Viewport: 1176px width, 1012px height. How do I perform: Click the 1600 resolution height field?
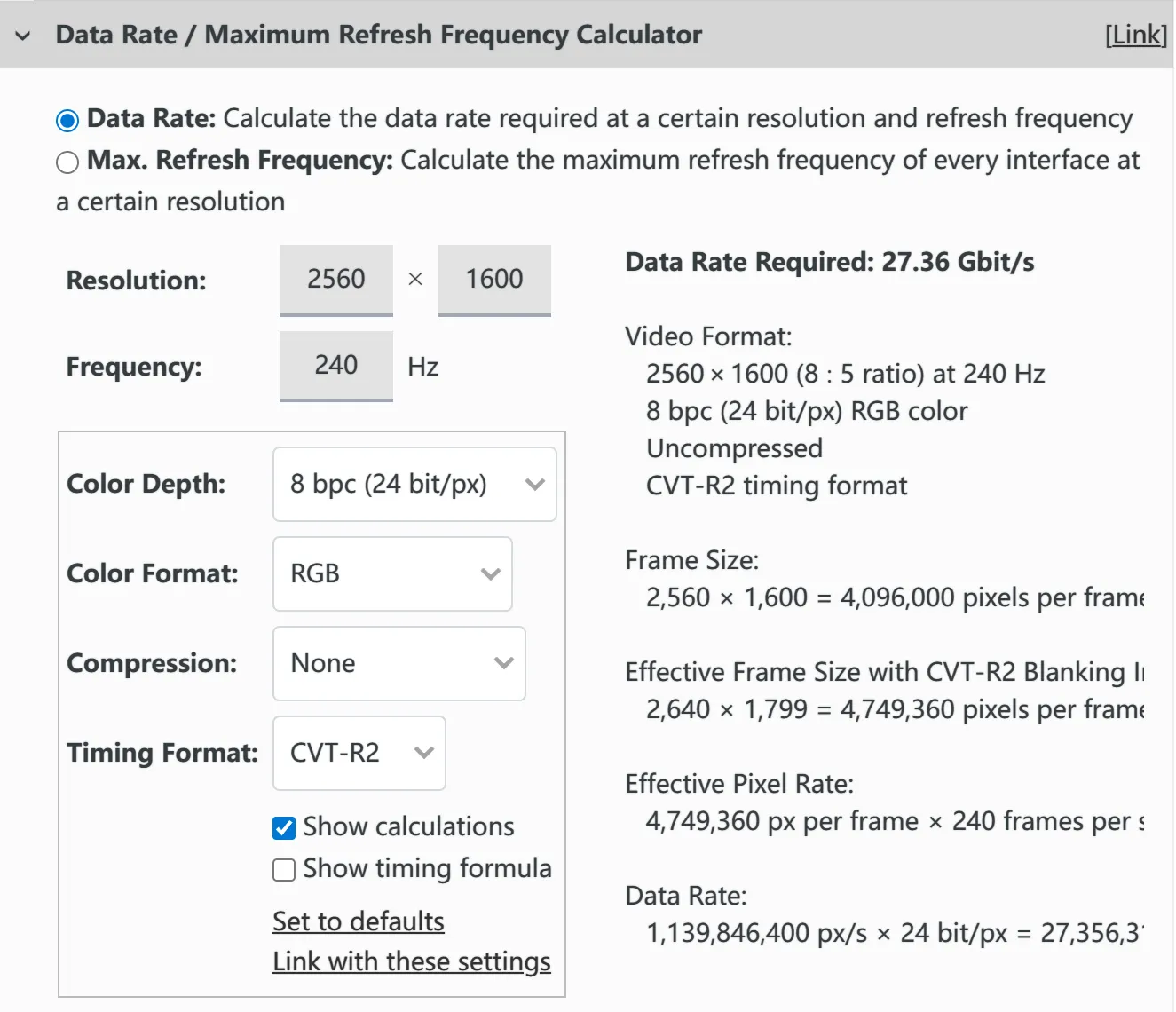pyautogui.click(x=493, y=280)
